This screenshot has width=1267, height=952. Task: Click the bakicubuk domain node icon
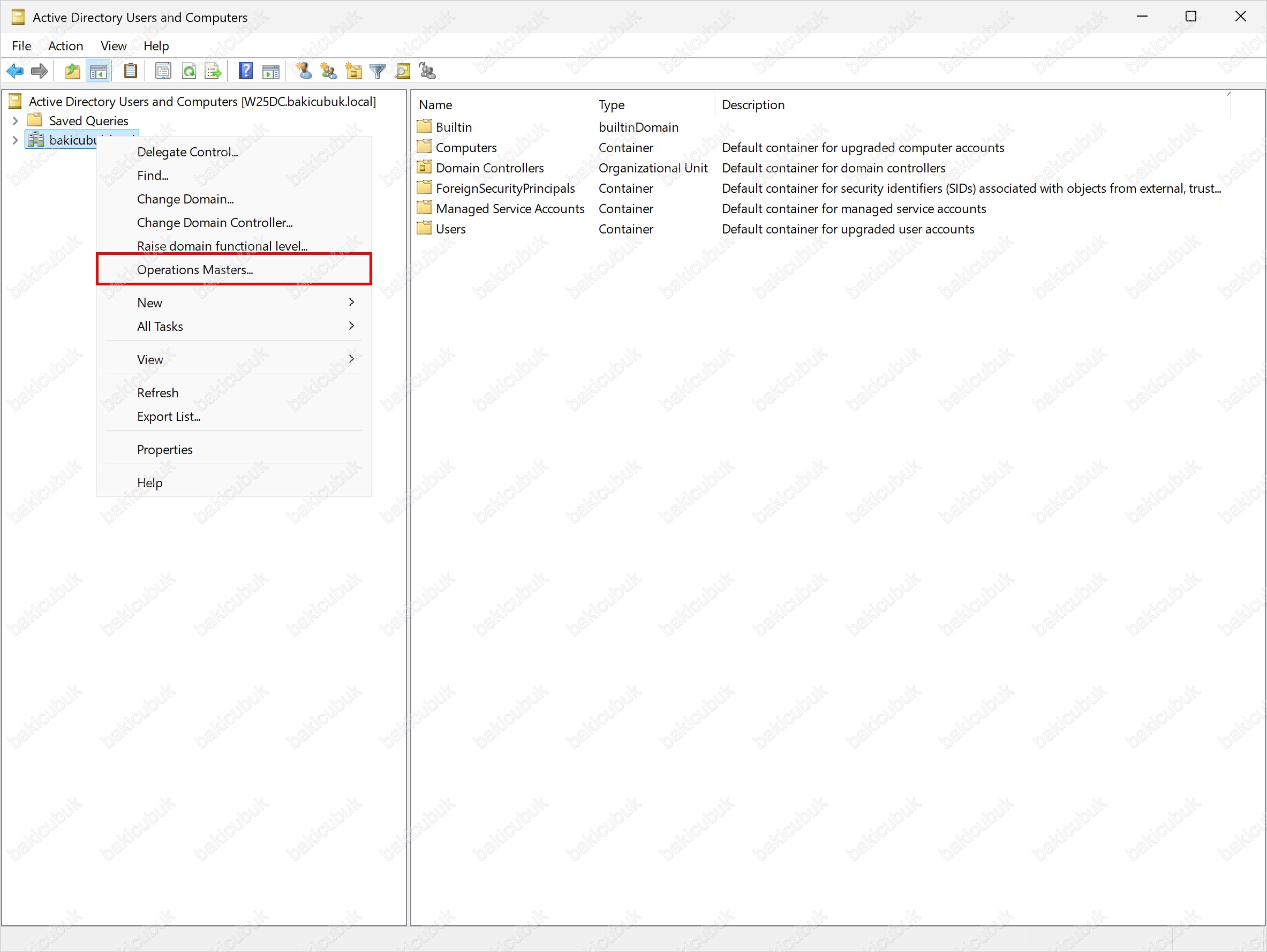pyautogui.click(x=36, y=139)
